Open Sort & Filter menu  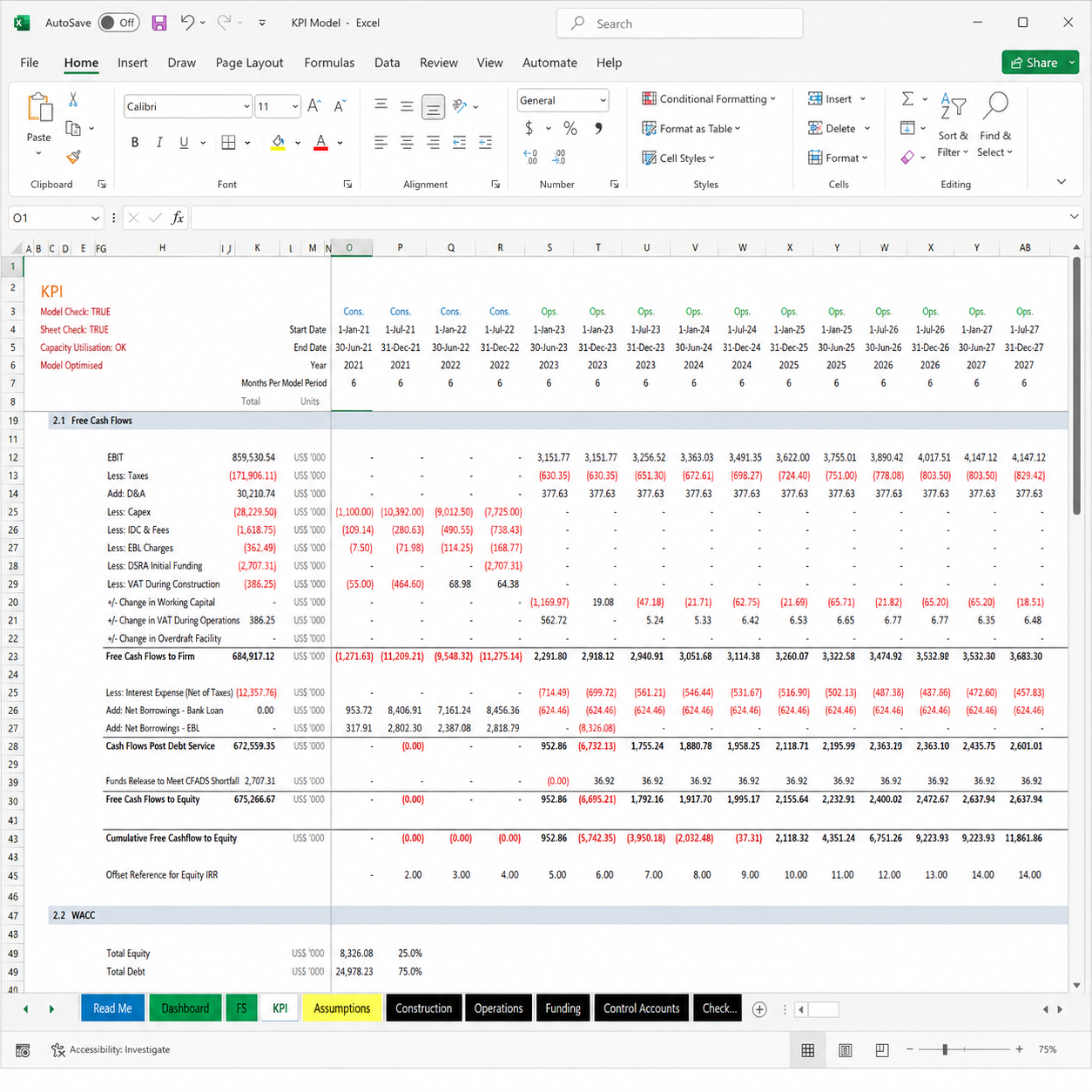[953, 125]
